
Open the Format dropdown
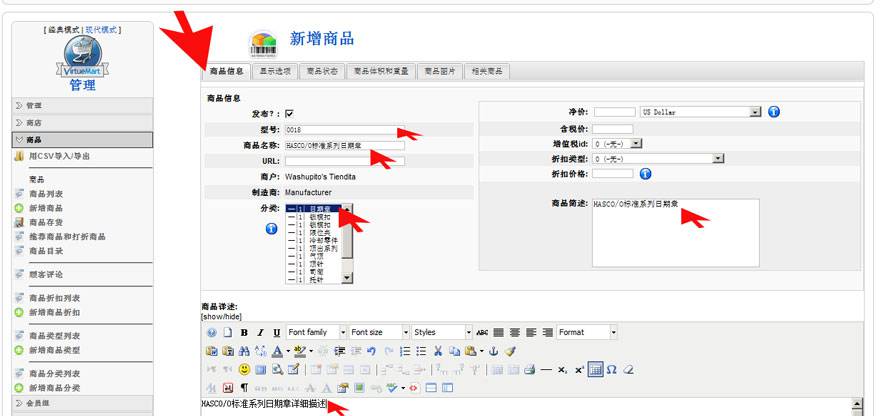point(587,332)
